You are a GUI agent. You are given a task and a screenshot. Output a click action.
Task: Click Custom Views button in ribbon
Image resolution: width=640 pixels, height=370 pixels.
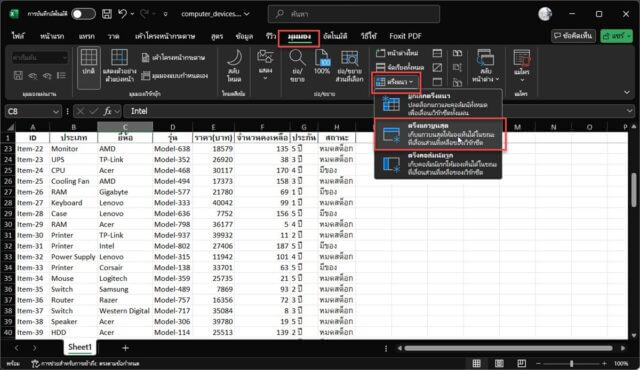(174, 75)
